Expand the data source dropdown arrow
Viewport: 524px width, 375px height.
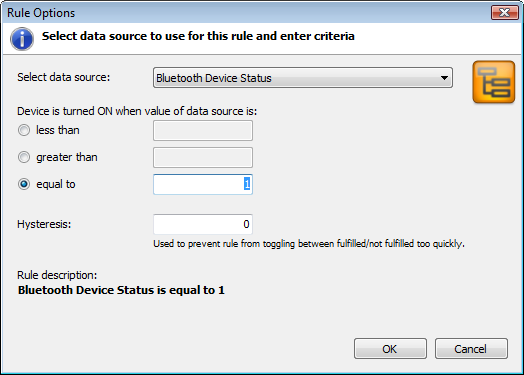(444, 78)
